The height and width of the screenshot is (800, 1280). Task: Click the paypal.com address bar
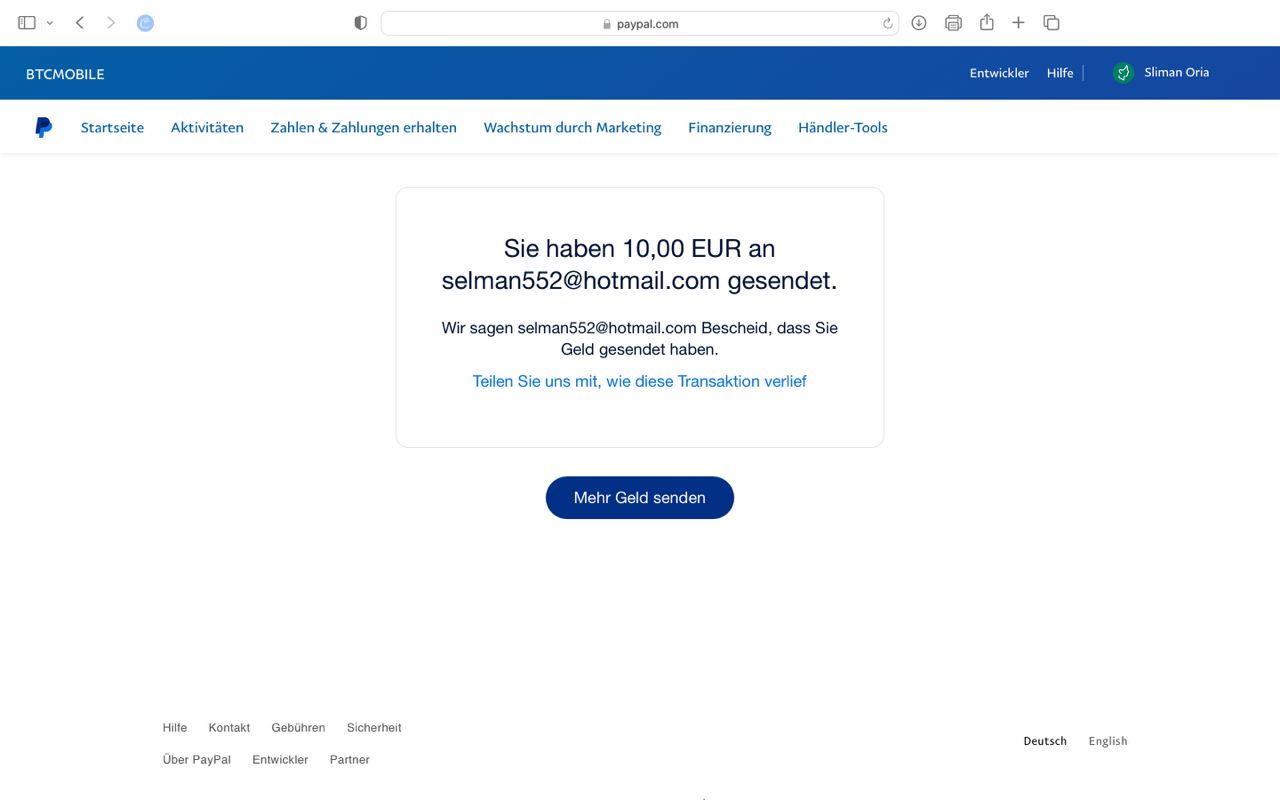[x=640, y=24]
